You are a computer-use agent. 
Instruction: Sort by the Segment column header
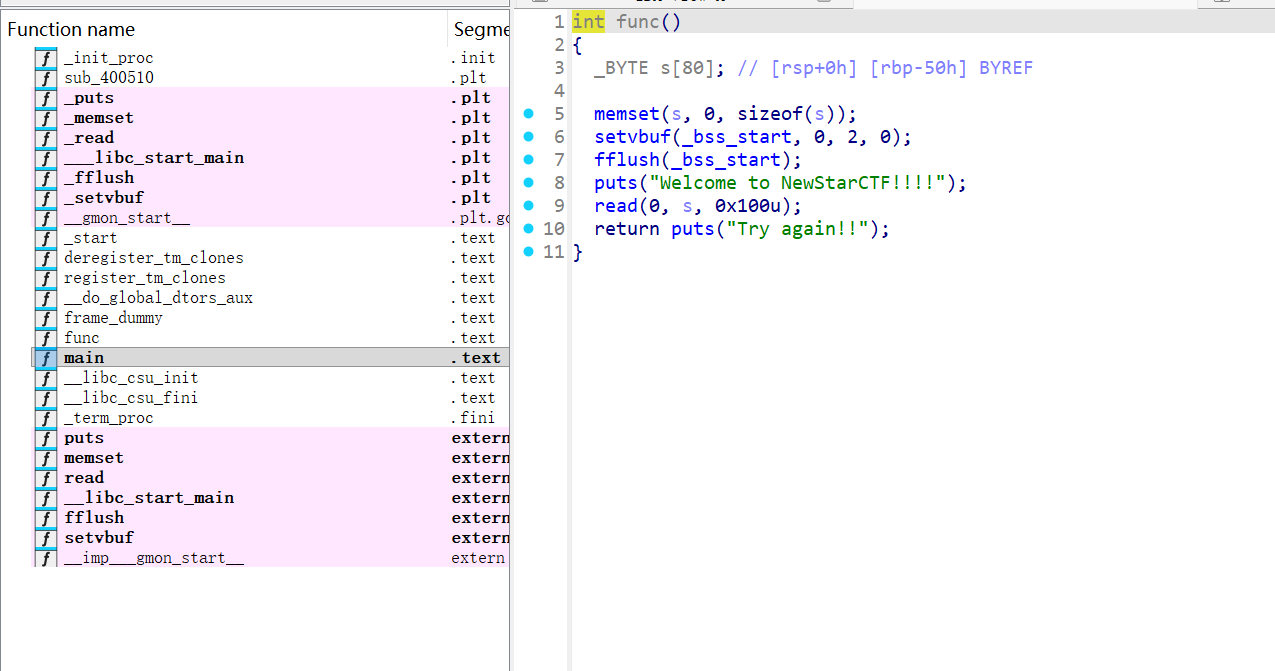[x=479, y=29]
